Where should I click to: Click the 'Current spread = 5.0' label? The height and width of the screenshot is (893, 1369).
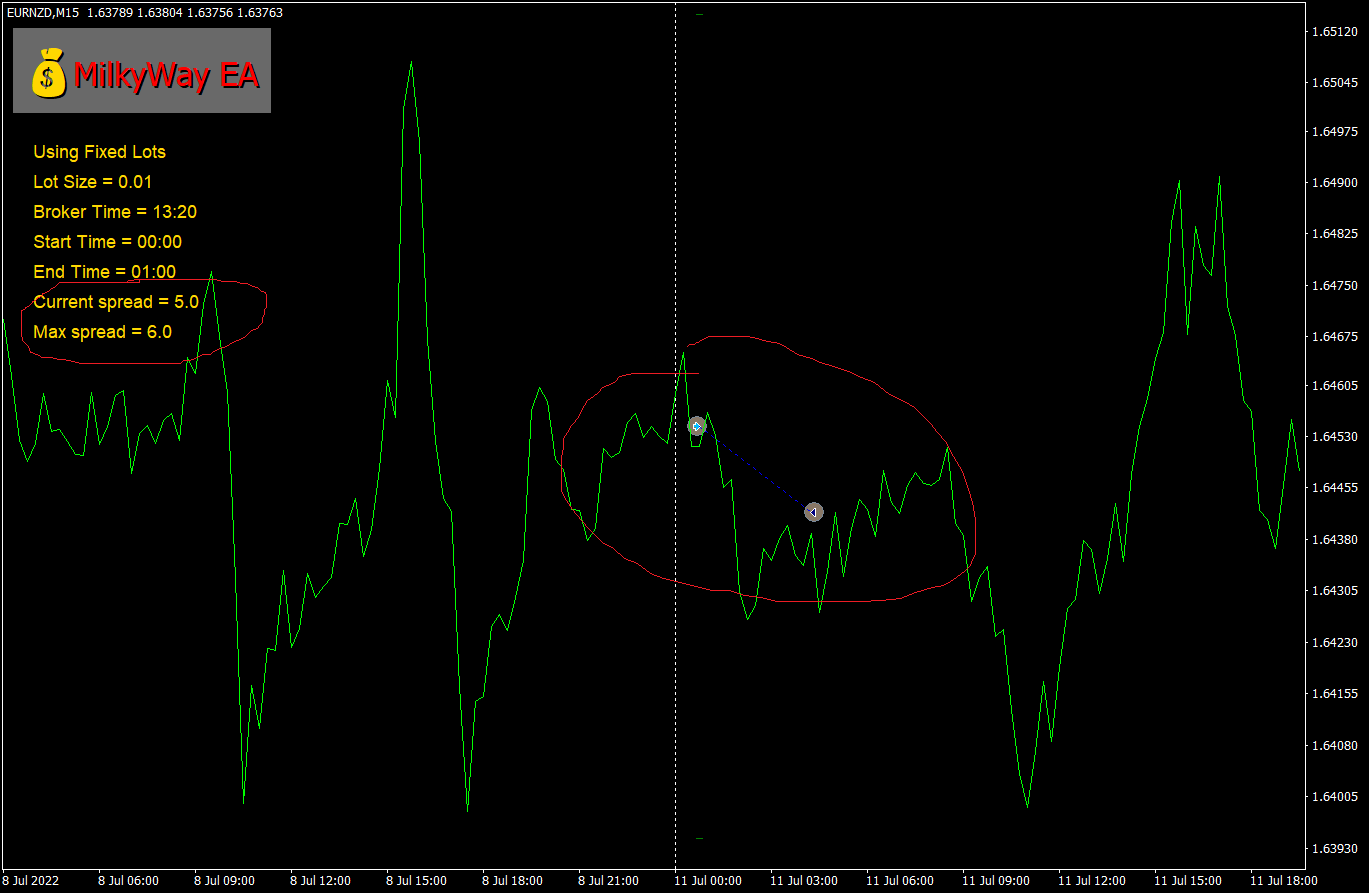point(116,302)
